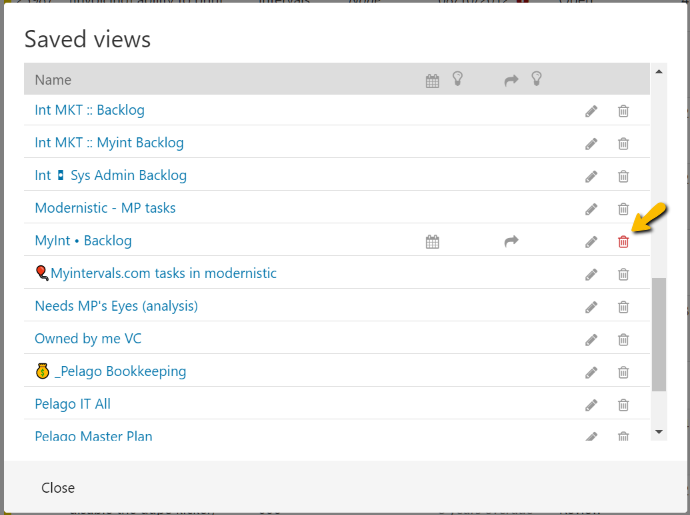Screen dimensions: 690x515
Task: Sort list by Name column header
Action: point(53,80)
